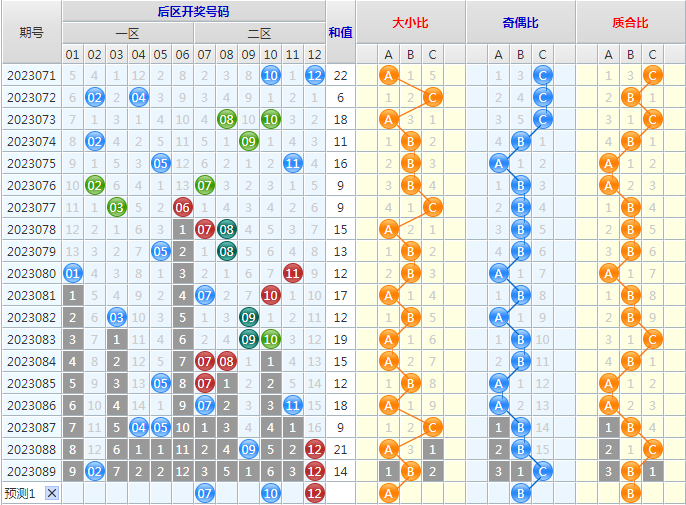Click ball 01 in row 2023080
686x505 pixels.
[73, 274]
